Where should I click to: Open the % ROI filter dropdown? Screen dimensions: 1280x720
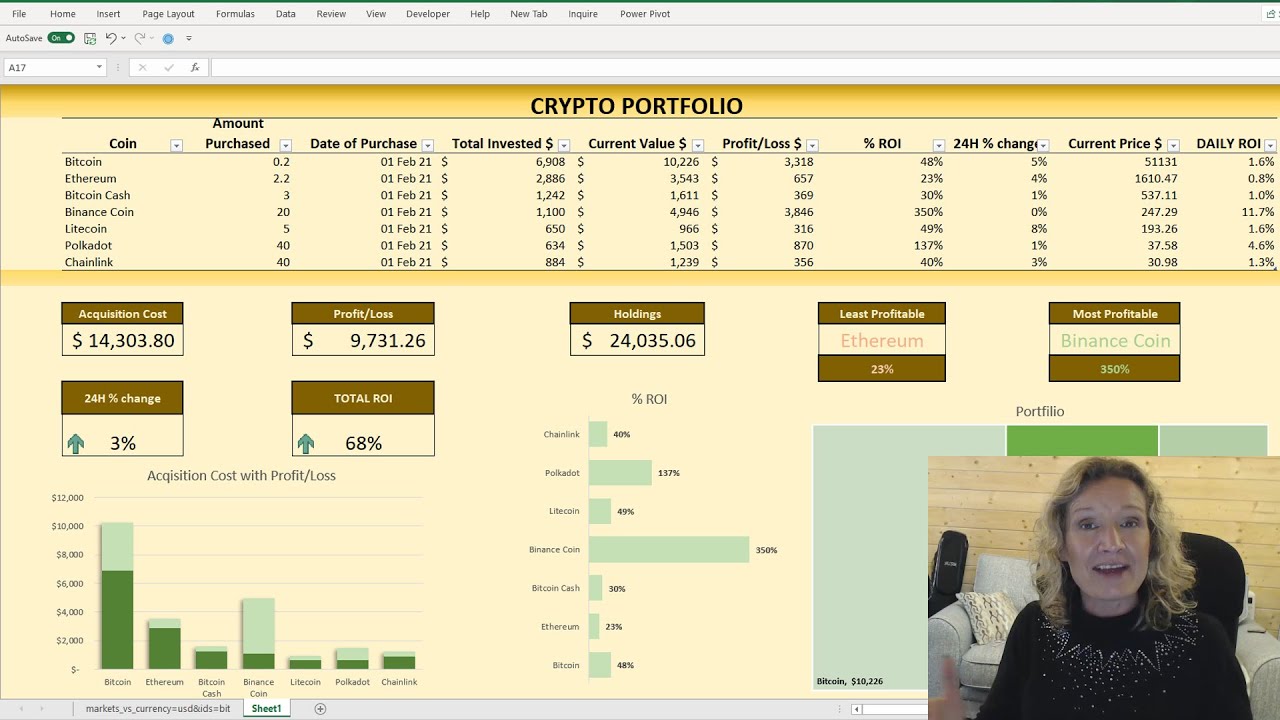[938, 145]
